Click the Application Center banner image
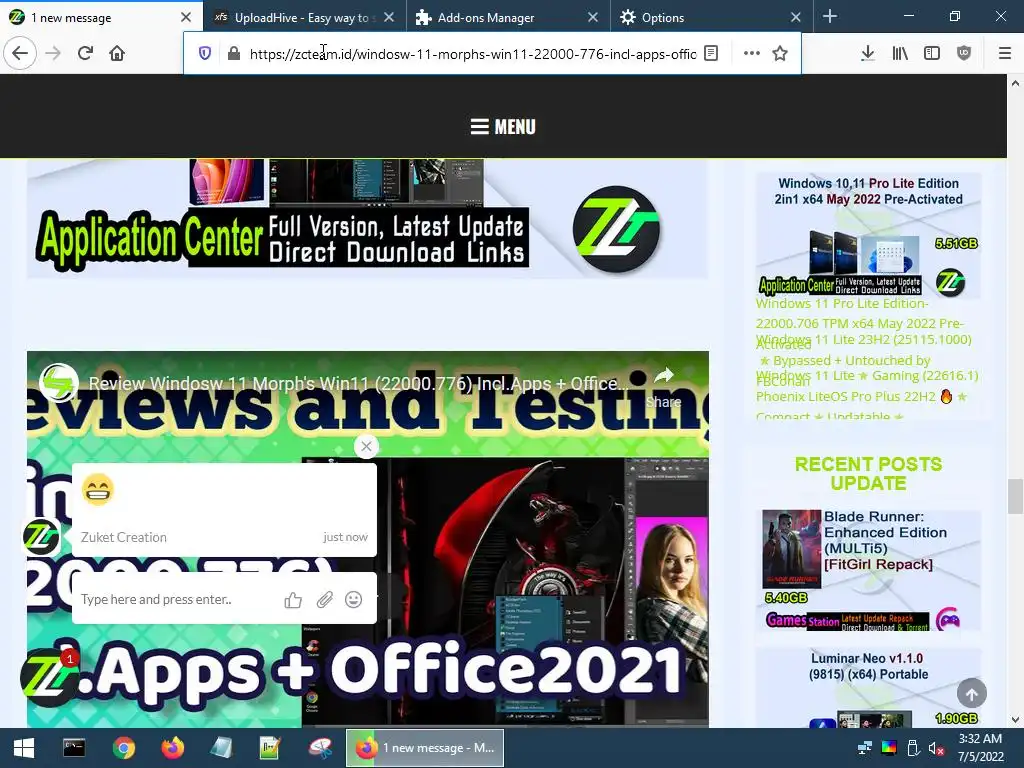 (367, 219)
